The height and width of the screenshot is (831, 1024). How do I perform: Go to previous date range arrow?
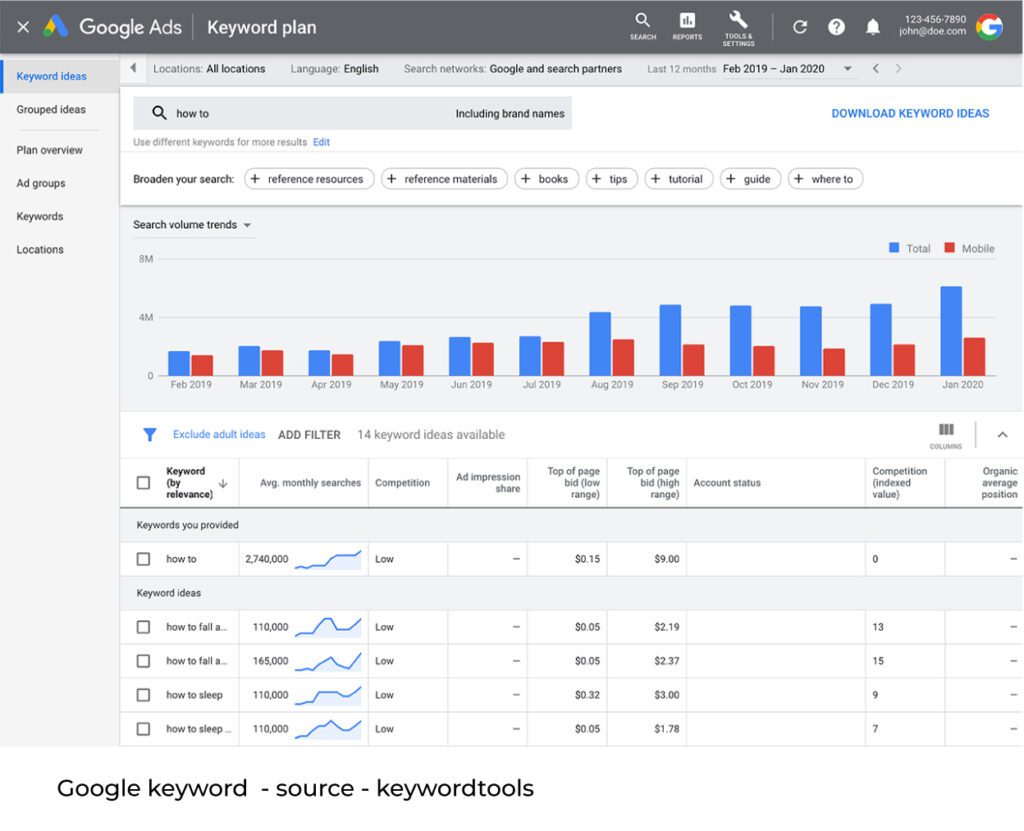pos(876,69)
